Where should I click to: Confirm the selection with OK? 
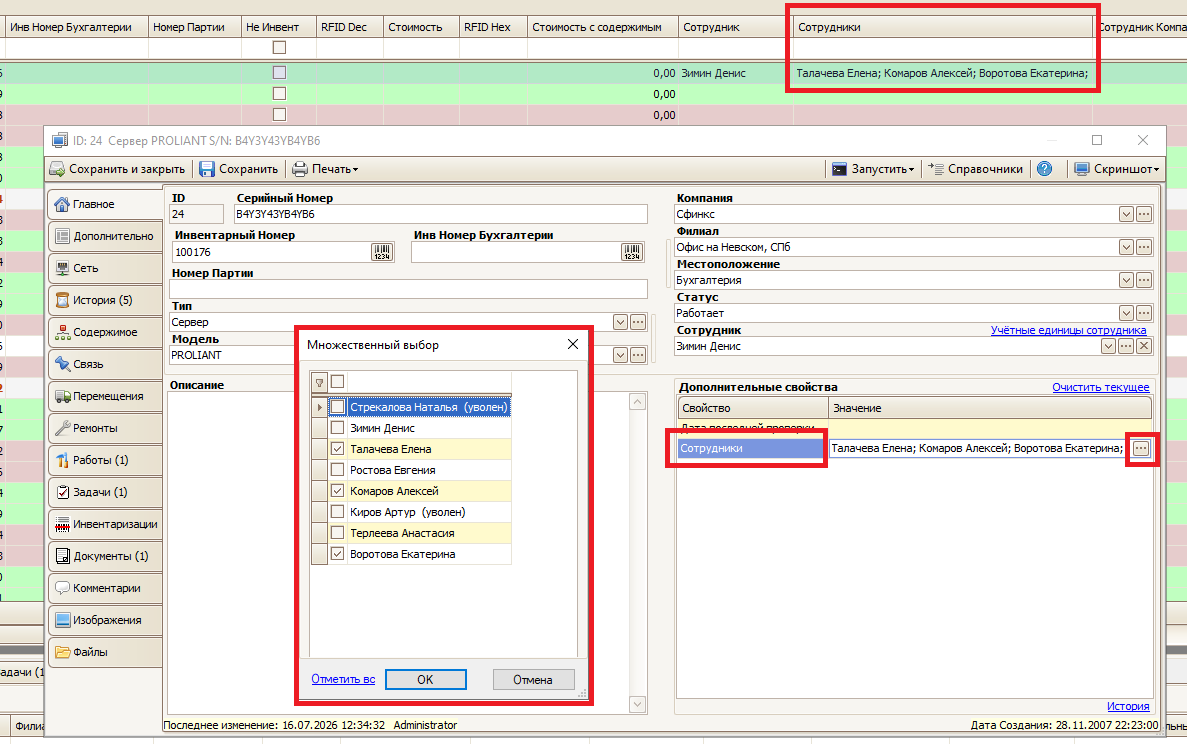point(425,680)
